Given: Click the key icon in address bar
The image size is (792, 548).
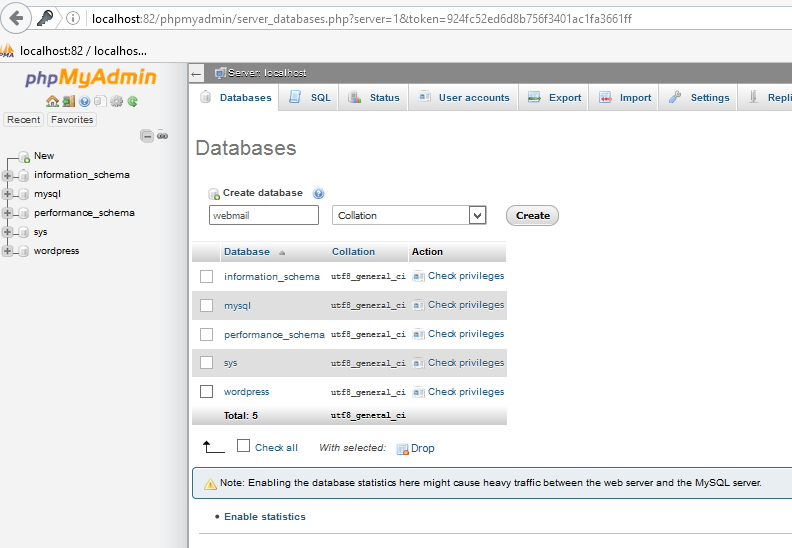Looking at the screenshot, I should (x=44, y=19).
